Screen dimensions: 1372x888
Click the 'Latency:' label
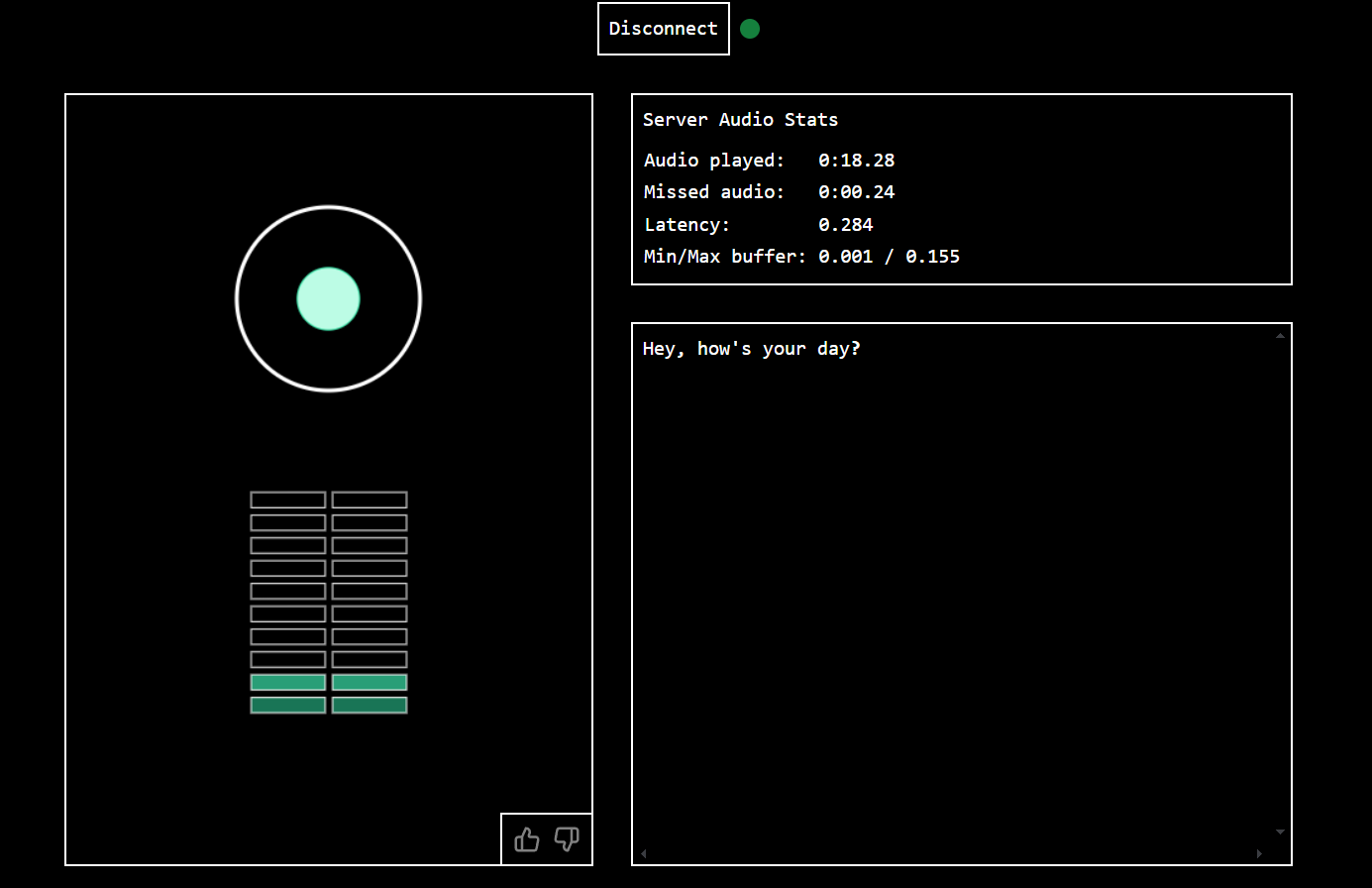pos(686,225)
